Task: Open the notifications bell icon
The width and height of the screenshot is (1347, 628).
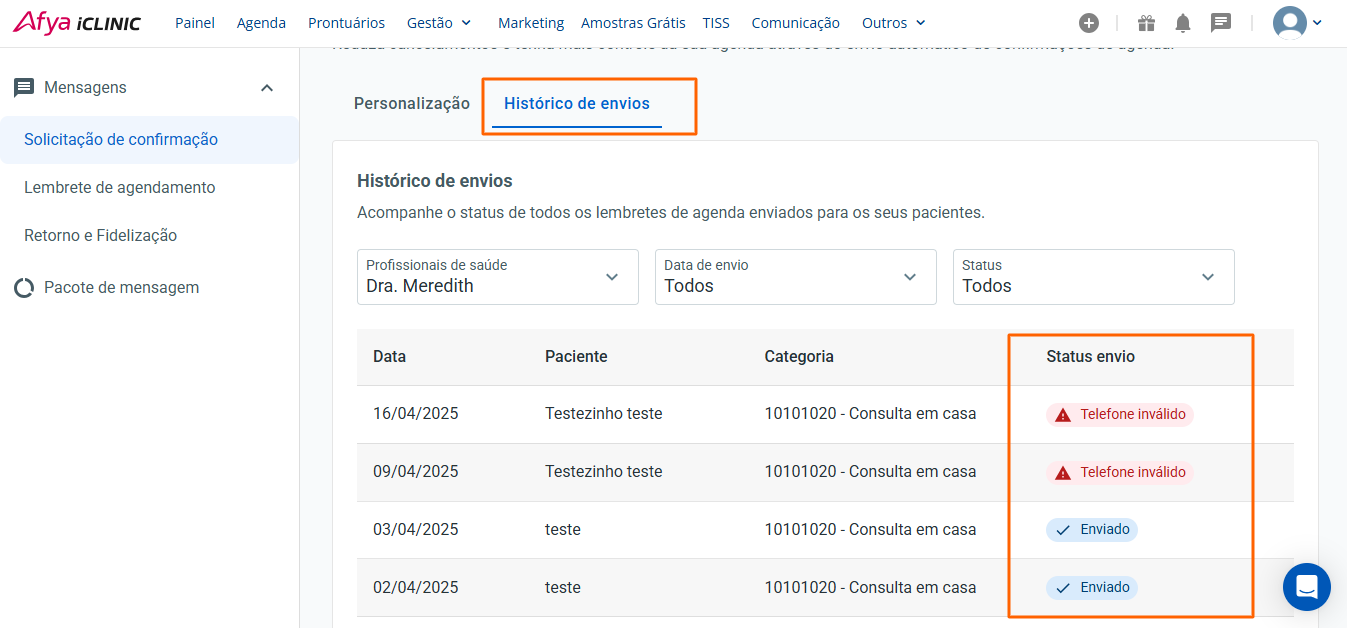Action: pos(1183,23)
